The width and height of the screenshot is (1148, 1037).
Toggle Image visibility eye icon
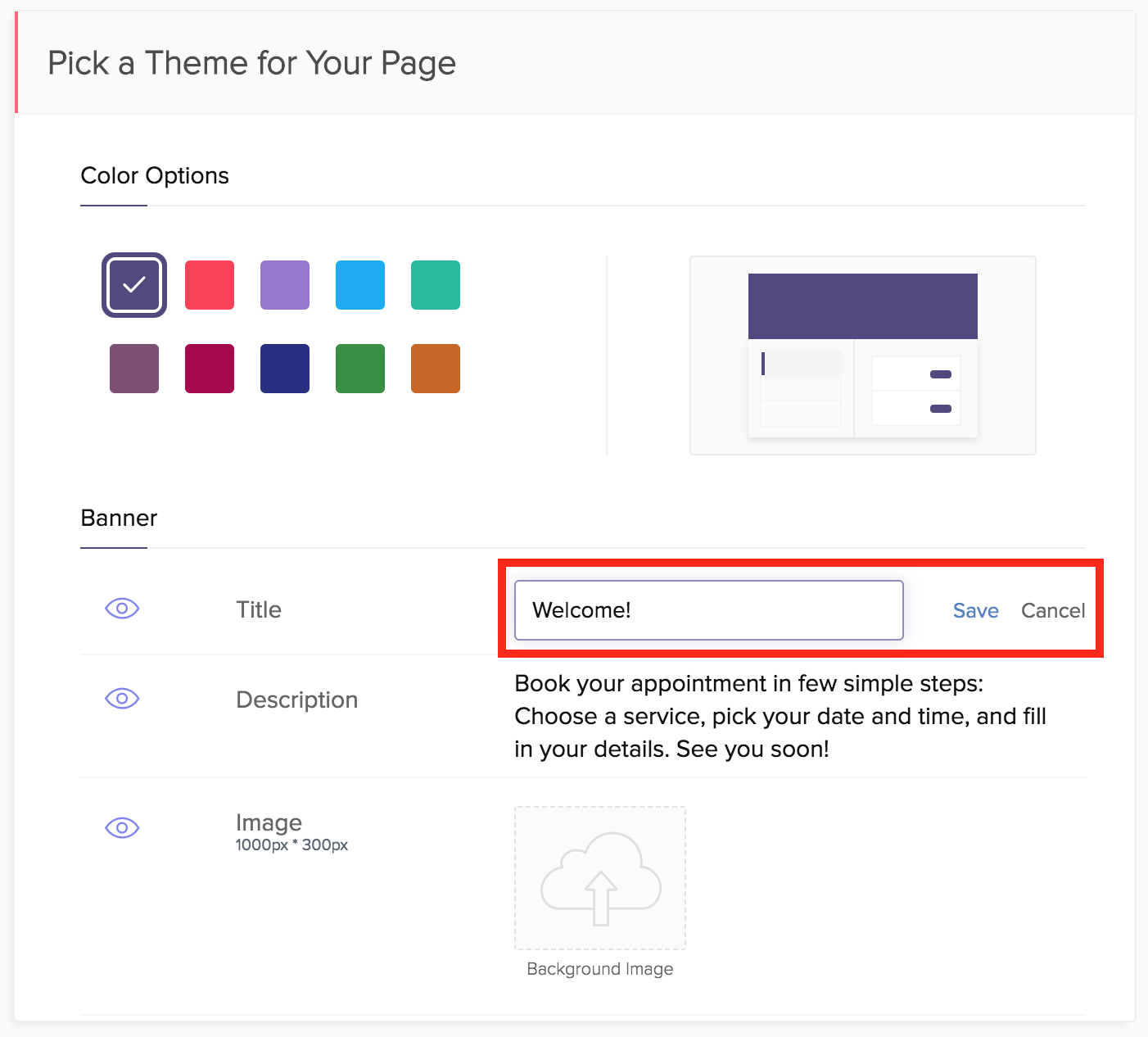pos(122,828)
